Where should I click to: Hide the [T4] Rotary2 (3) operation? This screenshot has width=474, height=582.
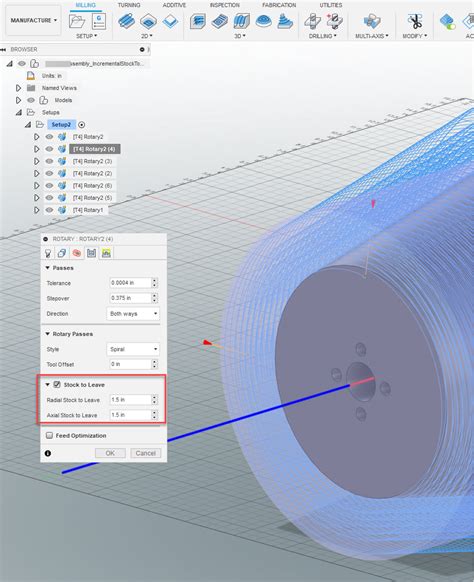[49, 161]
